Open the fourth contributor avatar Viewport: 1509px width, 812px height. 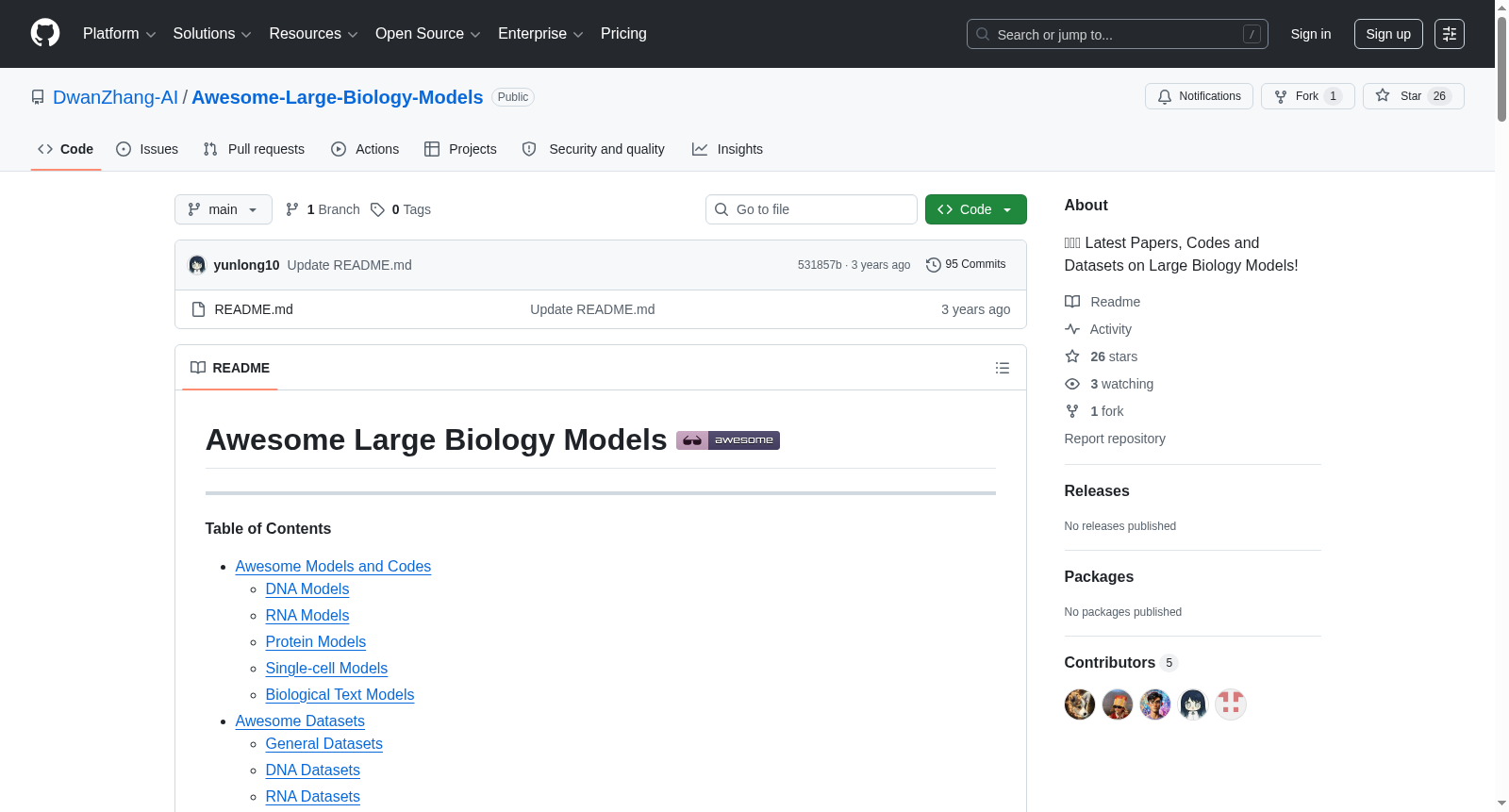[1193, 704]
